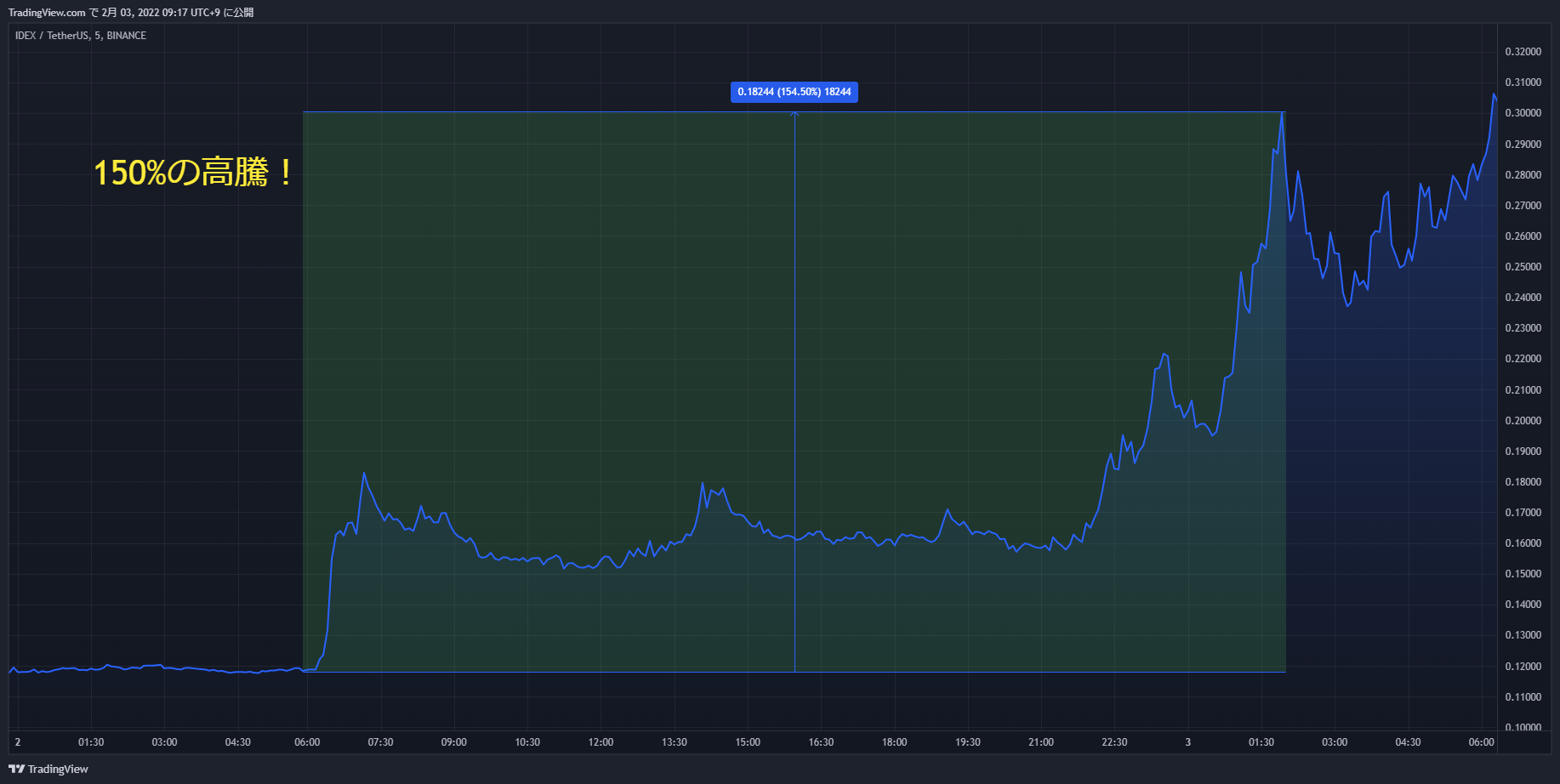Click the first 04:30 time axis label

(238, 742)
